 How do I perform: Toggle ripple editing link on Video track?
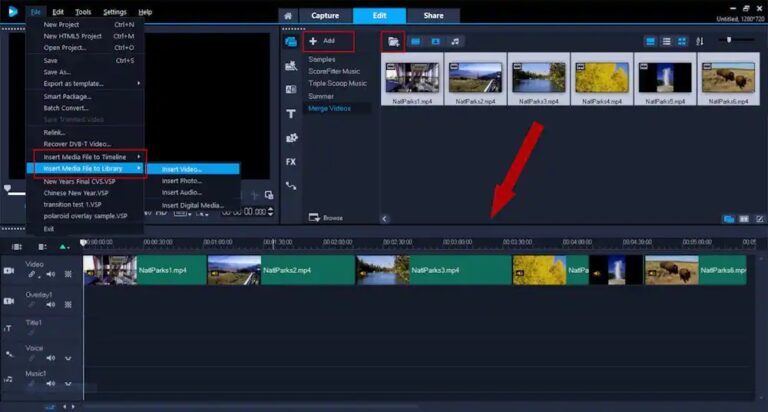coord(32,274)
